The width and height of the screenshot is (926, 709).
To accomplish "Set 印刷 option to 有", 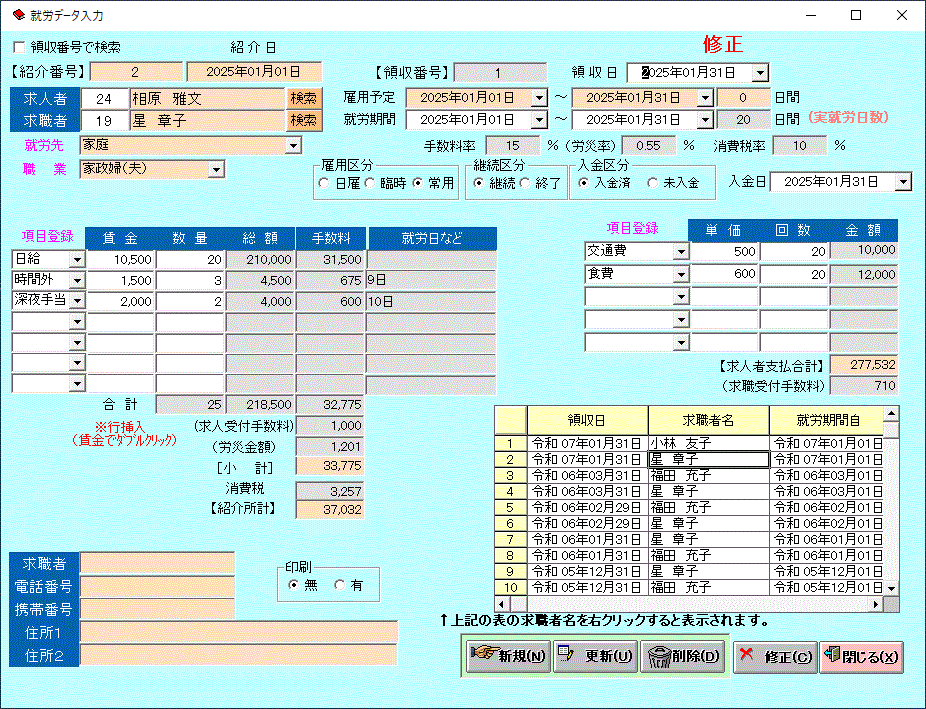I will coord(340,585).
